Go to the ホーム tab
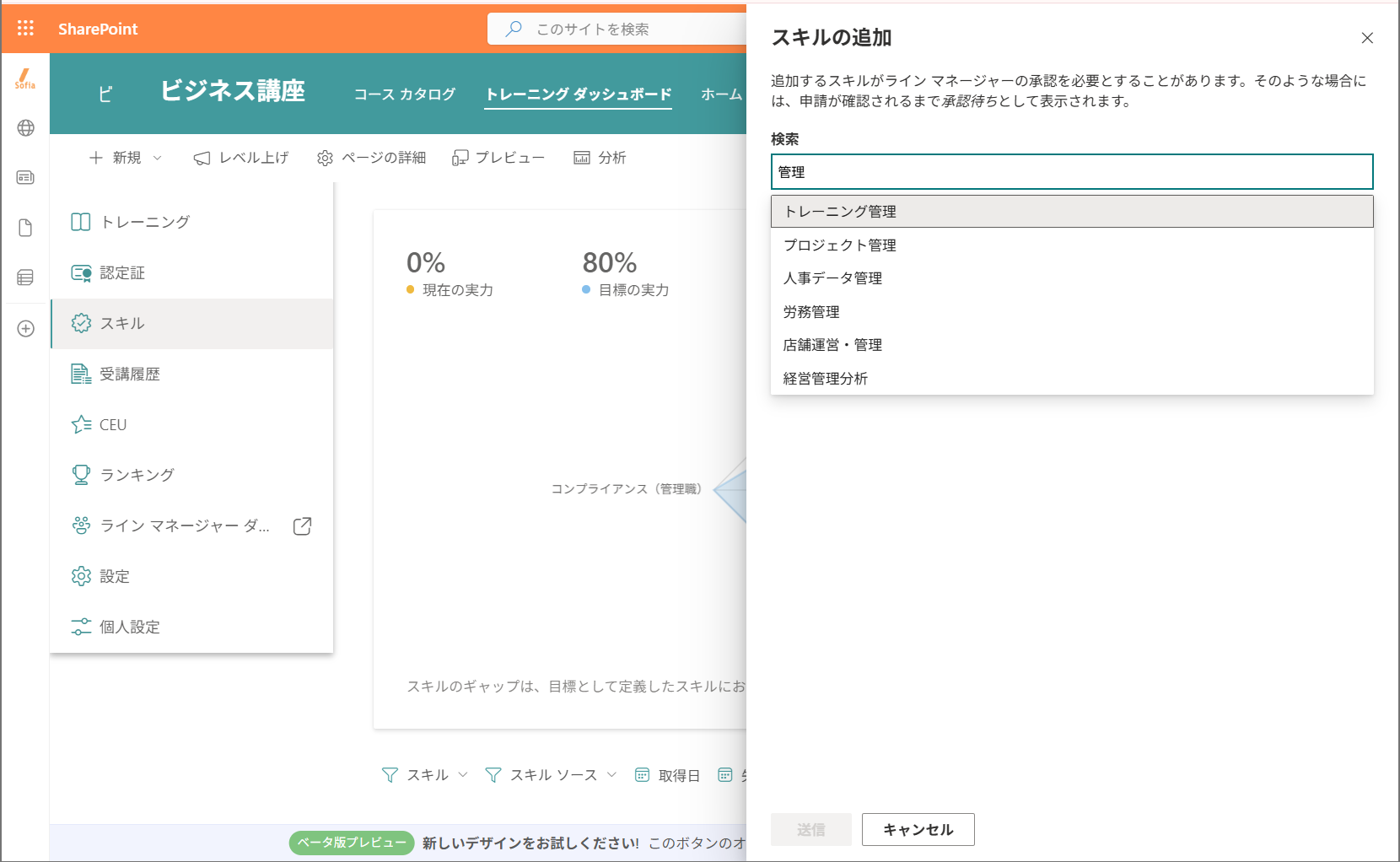 pyautogui.click(x=722, y=94)
